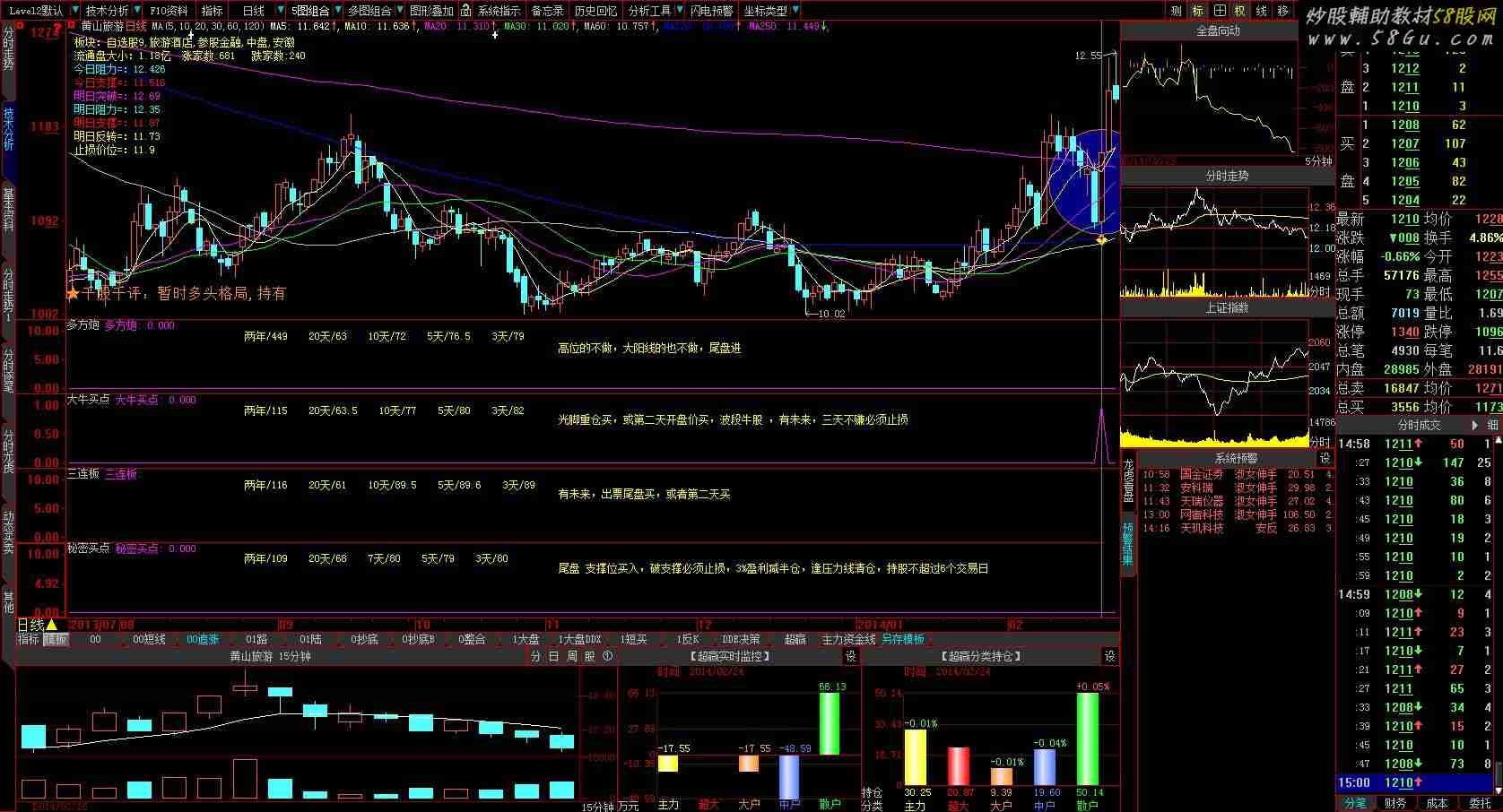The image size is (1503, 812).
Task: Click the 图形叠加 toolbar button
Action: (431, 11)
